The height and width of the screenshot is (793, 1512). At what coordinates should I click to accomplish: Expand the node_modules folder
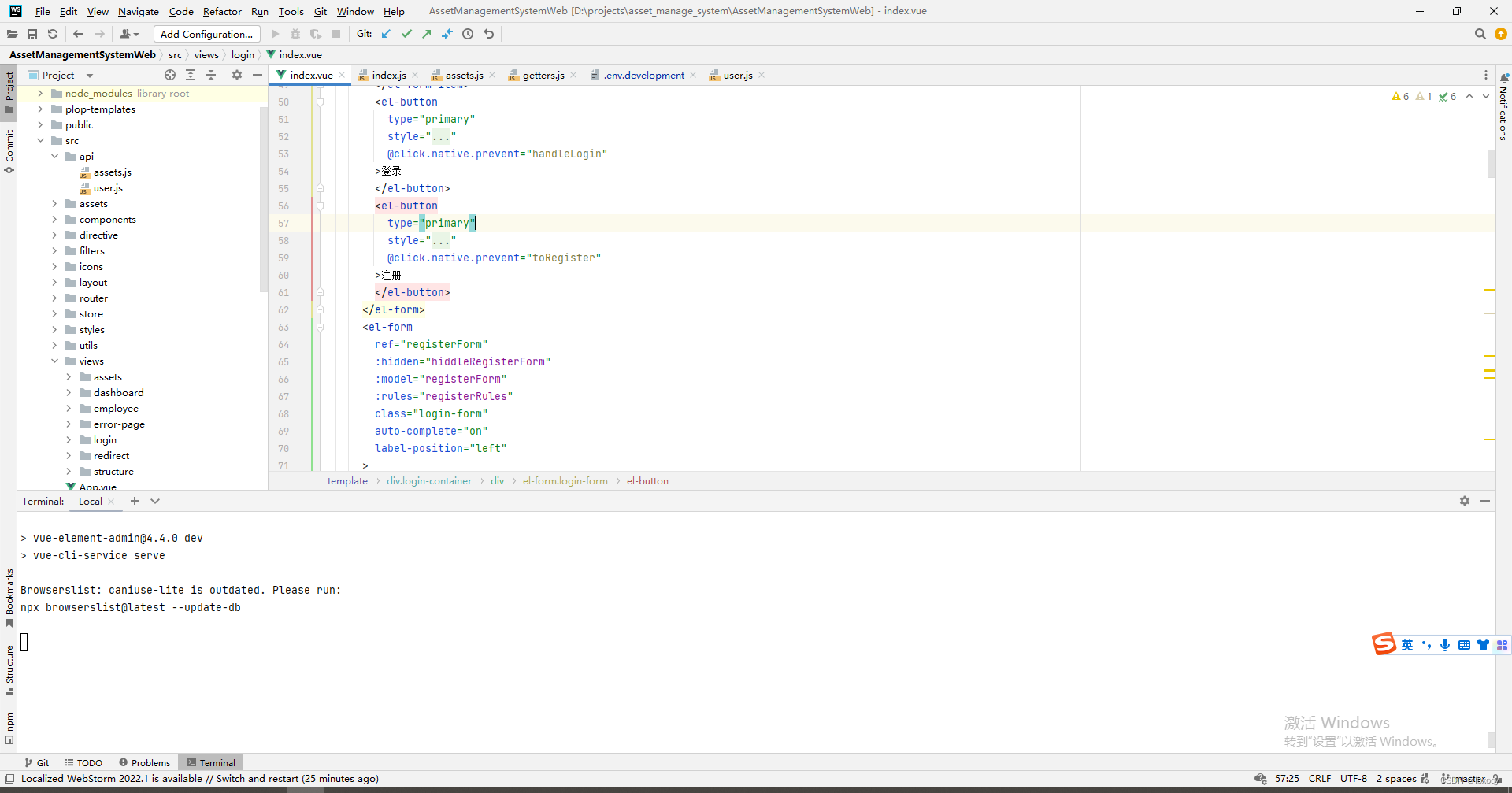40,93
